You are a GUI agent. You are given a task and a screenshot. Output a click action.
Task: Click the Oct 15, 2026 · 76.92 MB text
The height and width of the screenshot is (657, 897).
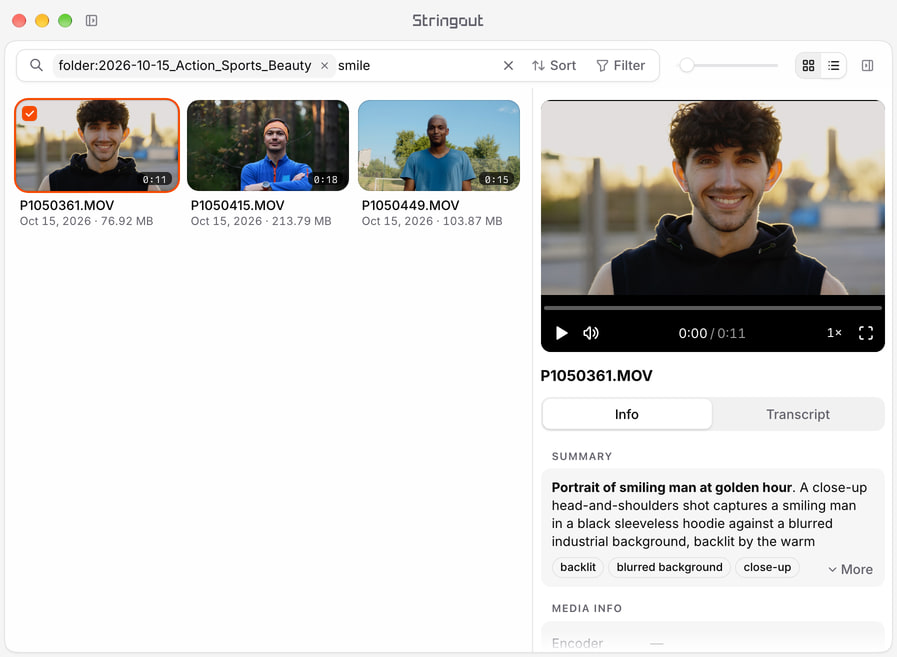click(x=86, y=221)
